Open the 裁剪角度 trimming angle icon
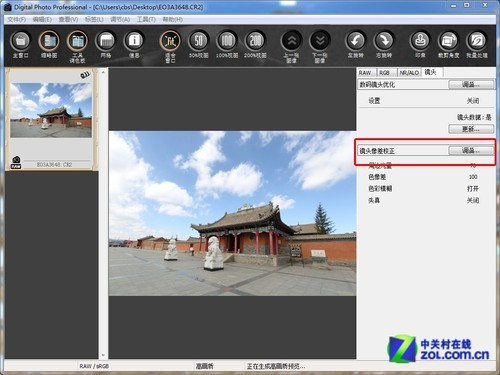The width and height of the screenshot is (500, 375). 448,41
